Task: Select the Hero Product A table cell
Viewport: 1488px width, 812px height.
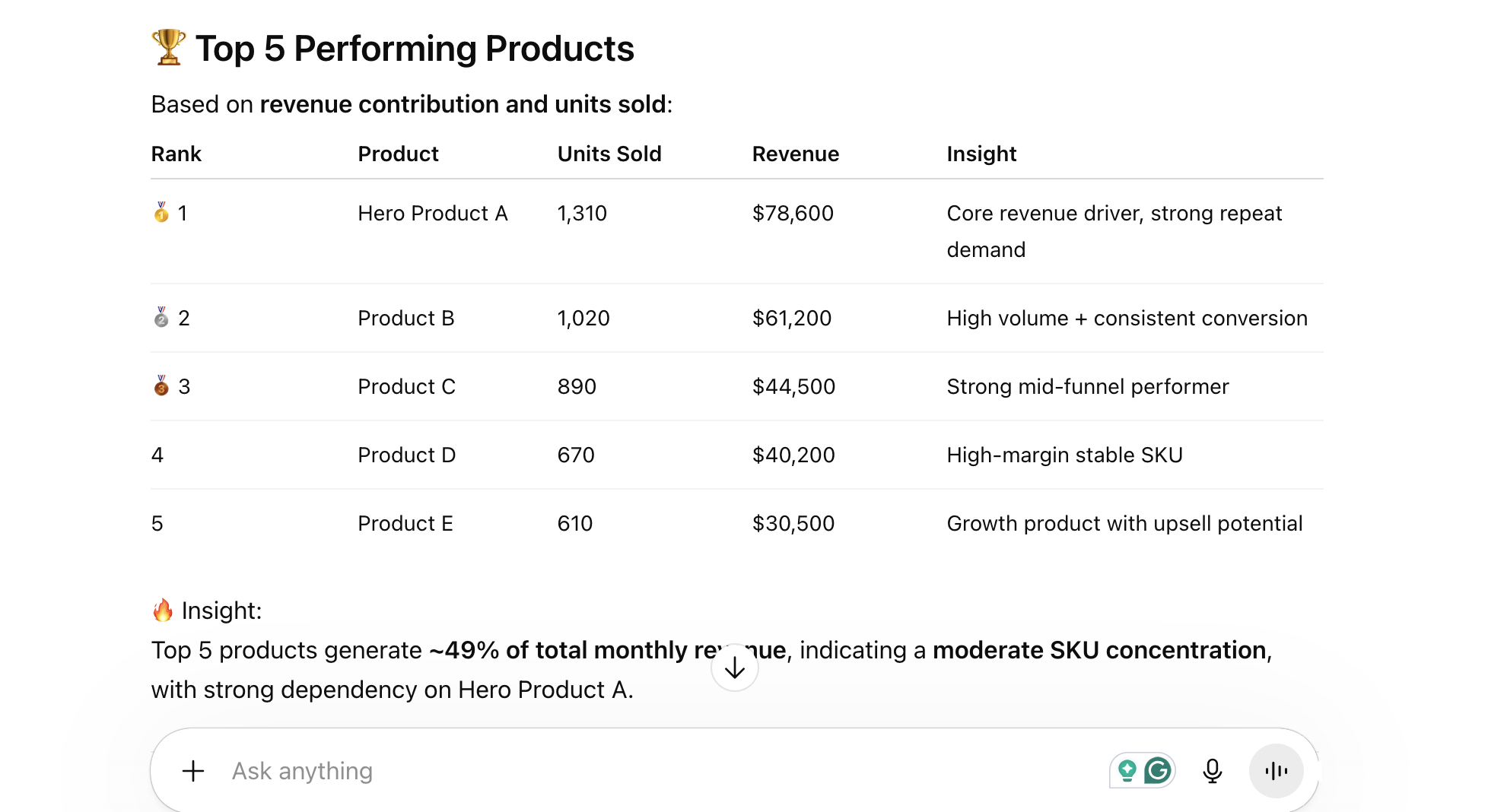Action: (432, 214)
